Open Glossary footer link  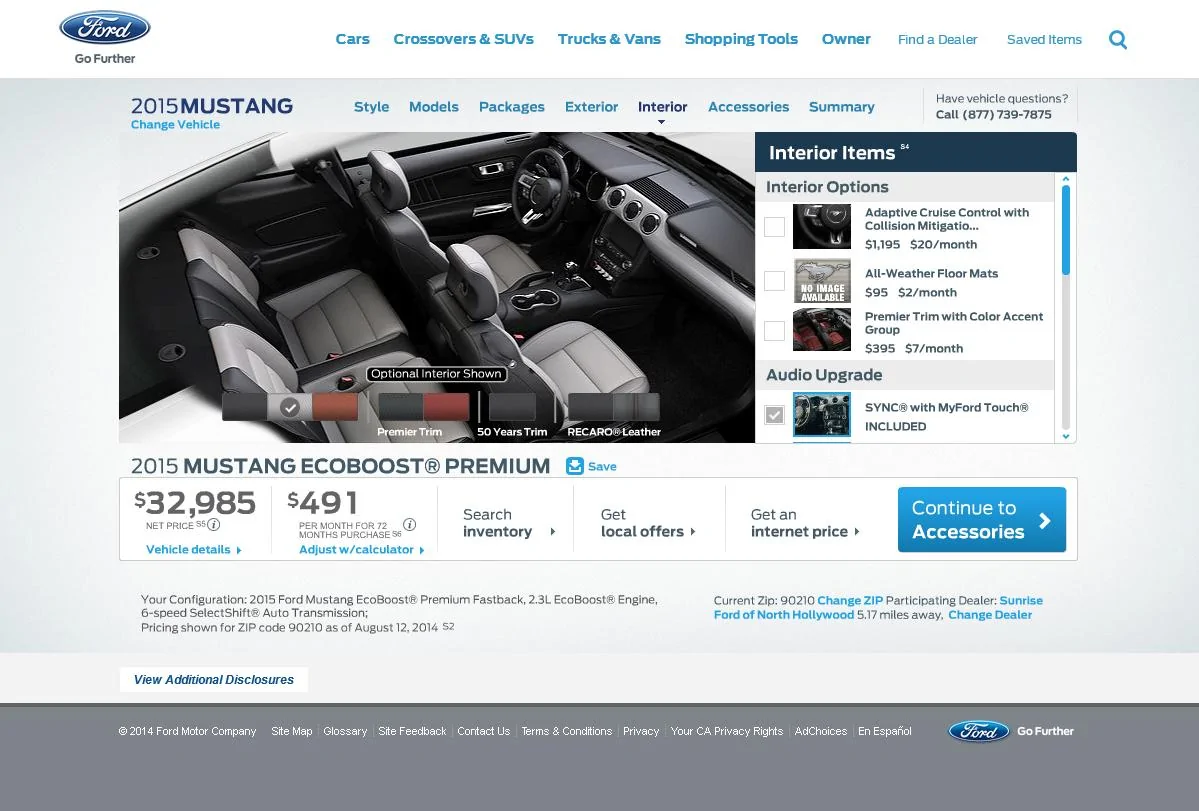coord(345,732)
